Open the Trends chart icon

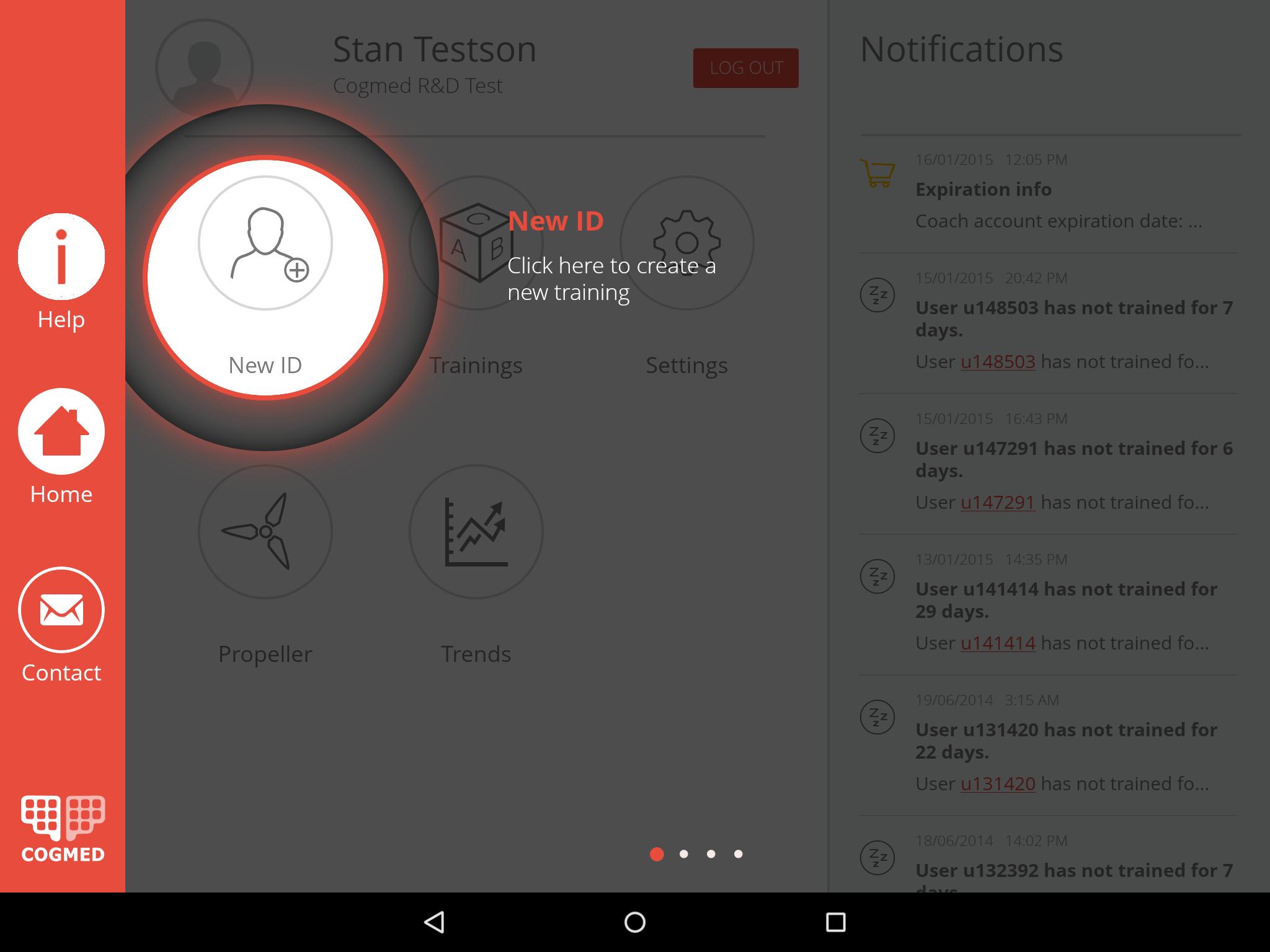pyautogui.click(x=476, y=532)
